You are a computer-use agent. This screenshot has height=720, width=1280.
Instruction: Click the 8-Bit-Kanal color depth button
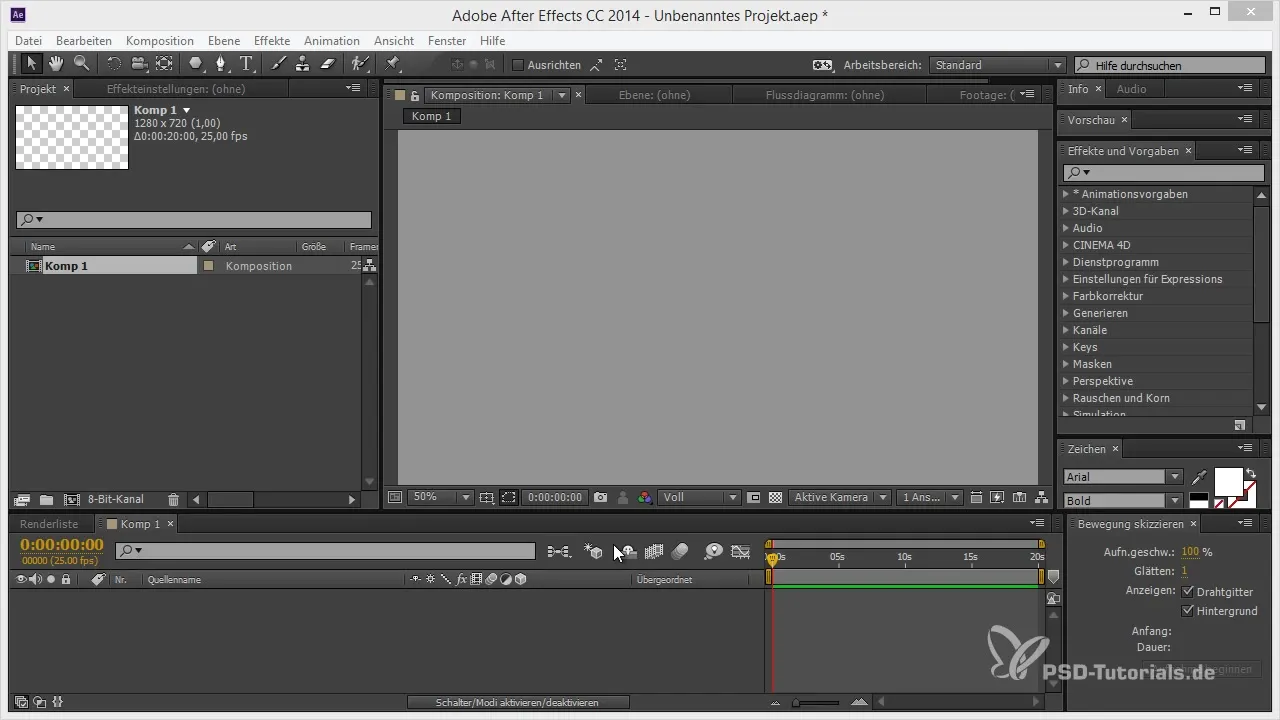116,499
